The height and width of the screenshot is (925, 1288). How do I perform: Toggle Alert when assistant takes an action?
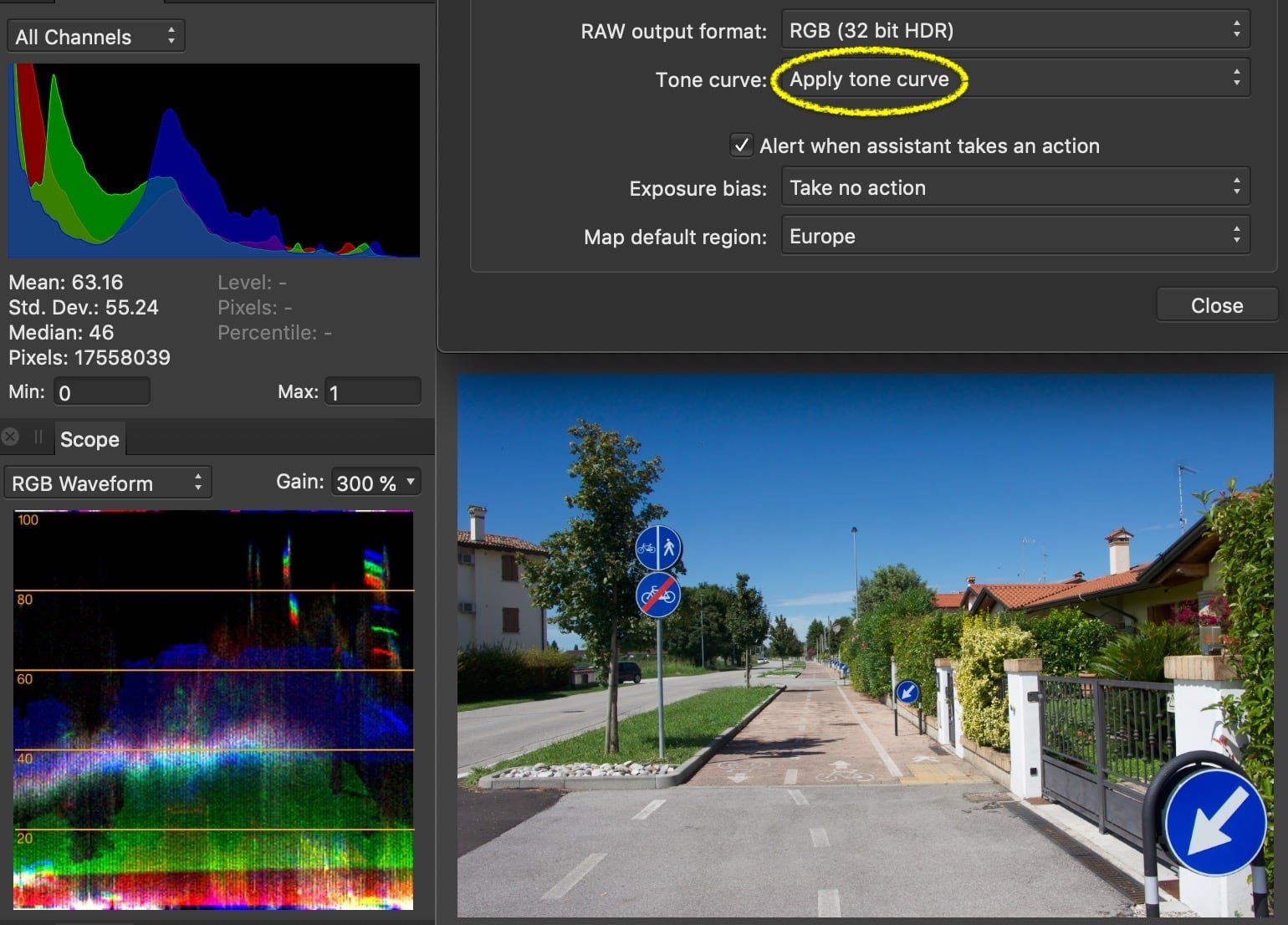click(x=741, y=146)
